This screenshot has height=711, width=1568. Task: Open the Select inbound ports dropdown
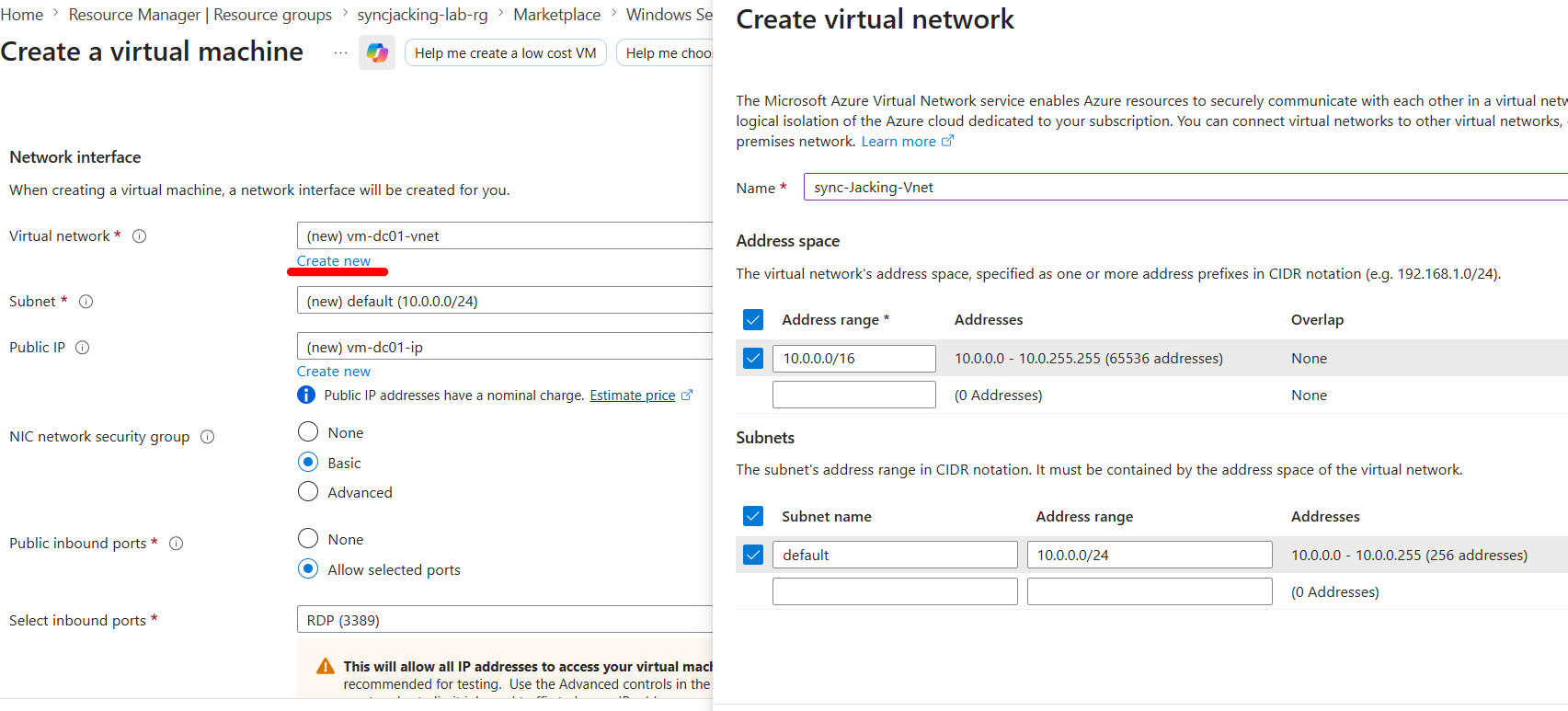[504, 620]
